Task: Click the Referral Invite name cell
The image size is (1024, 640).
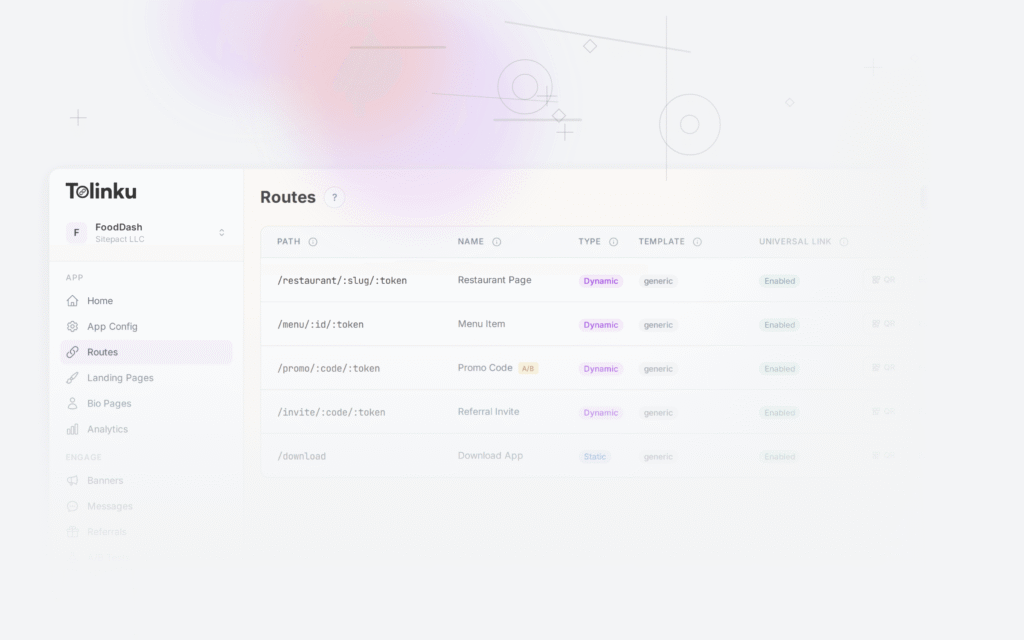Action: pos(488,411)
